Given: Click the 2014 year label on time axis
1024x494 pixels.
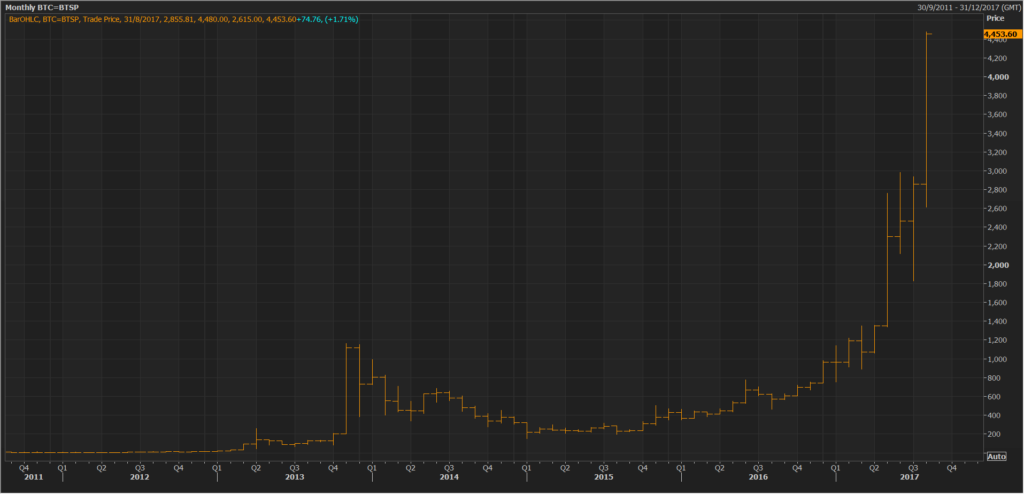Looking at the screenshot, I should 449,478.
